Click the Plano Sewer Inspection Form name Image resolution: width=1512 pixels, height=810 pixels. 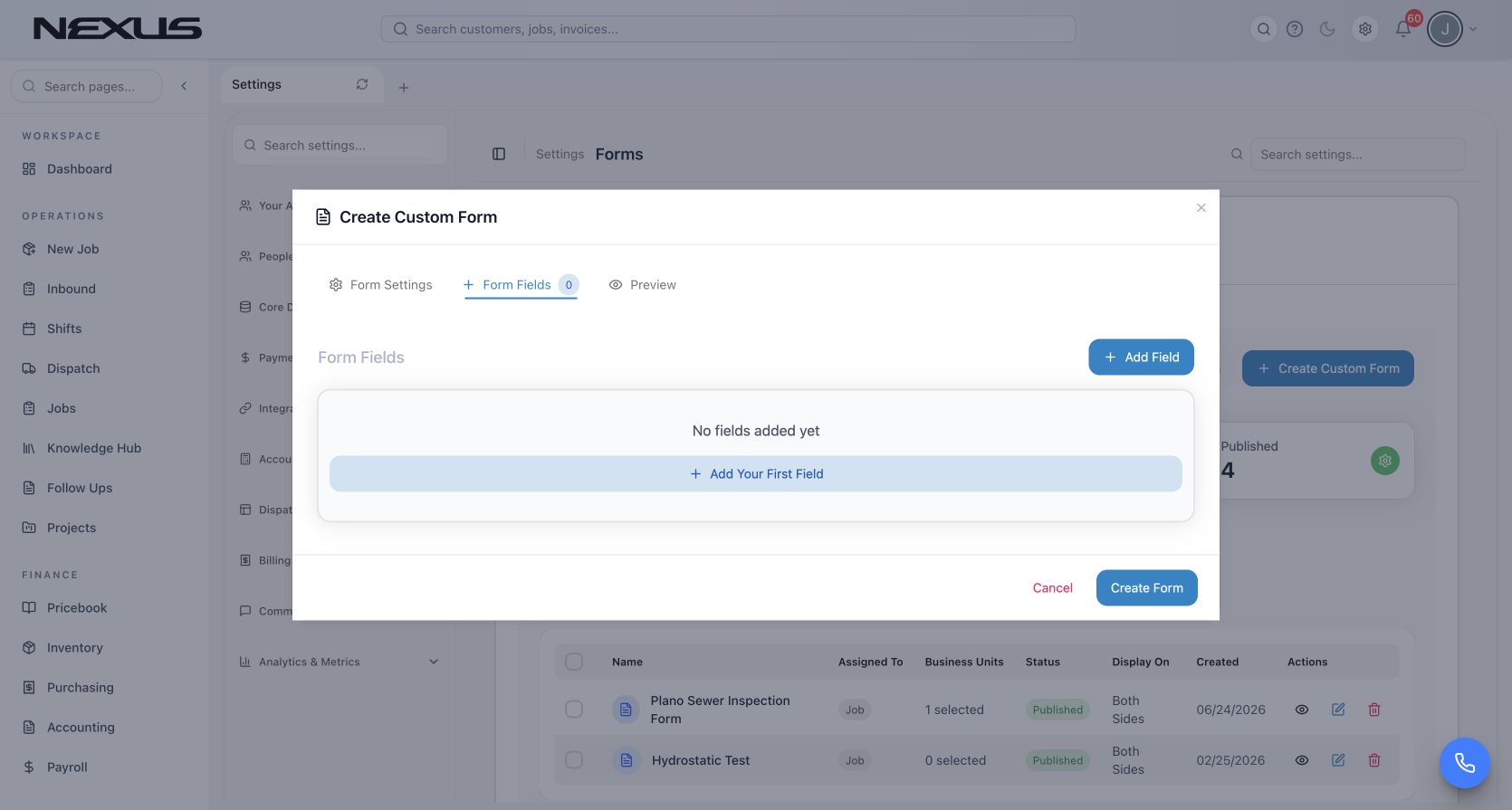click(x=720, y=710)
